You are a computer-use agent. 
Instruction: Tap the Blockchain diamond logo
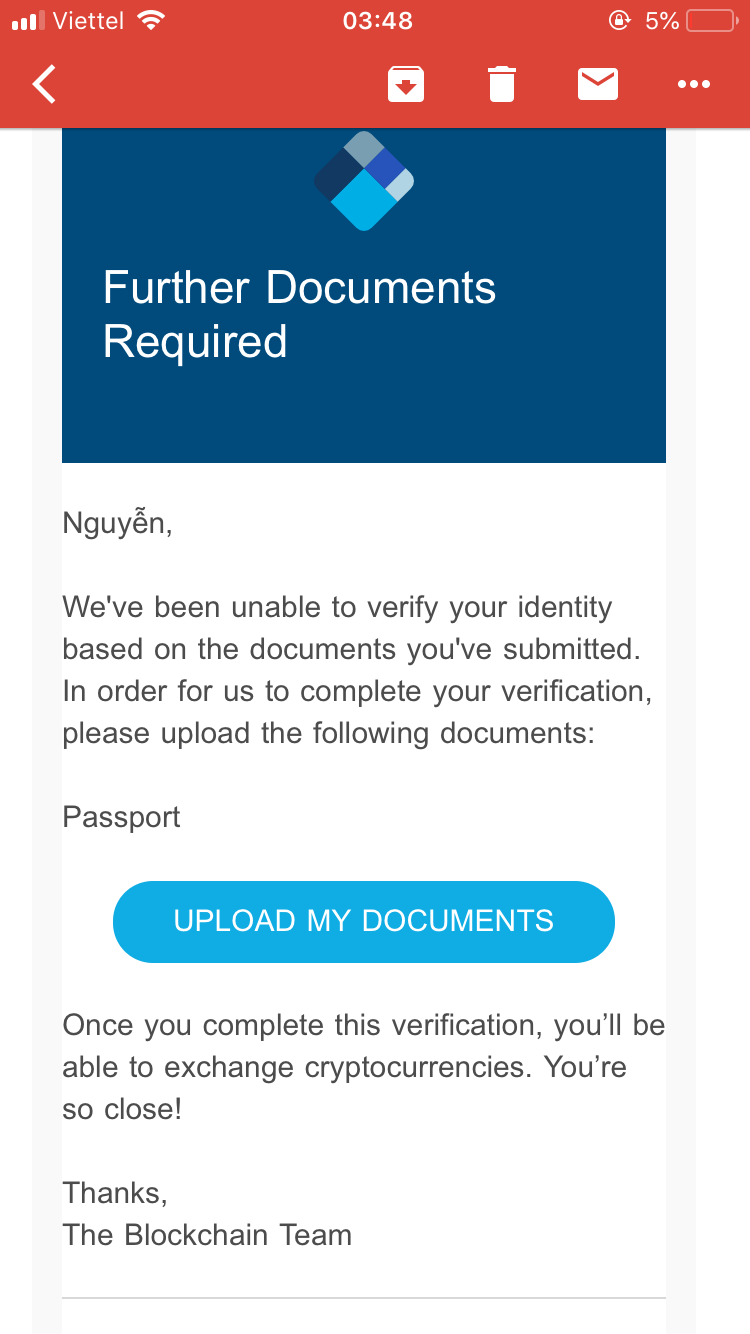click(364, 181)
